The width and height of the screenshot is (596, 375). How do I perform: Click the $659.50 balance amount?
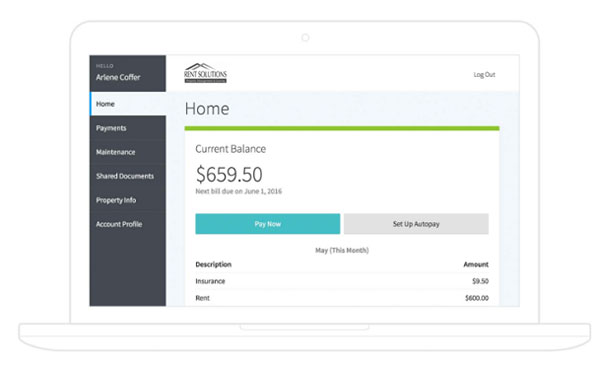[229, 174]
